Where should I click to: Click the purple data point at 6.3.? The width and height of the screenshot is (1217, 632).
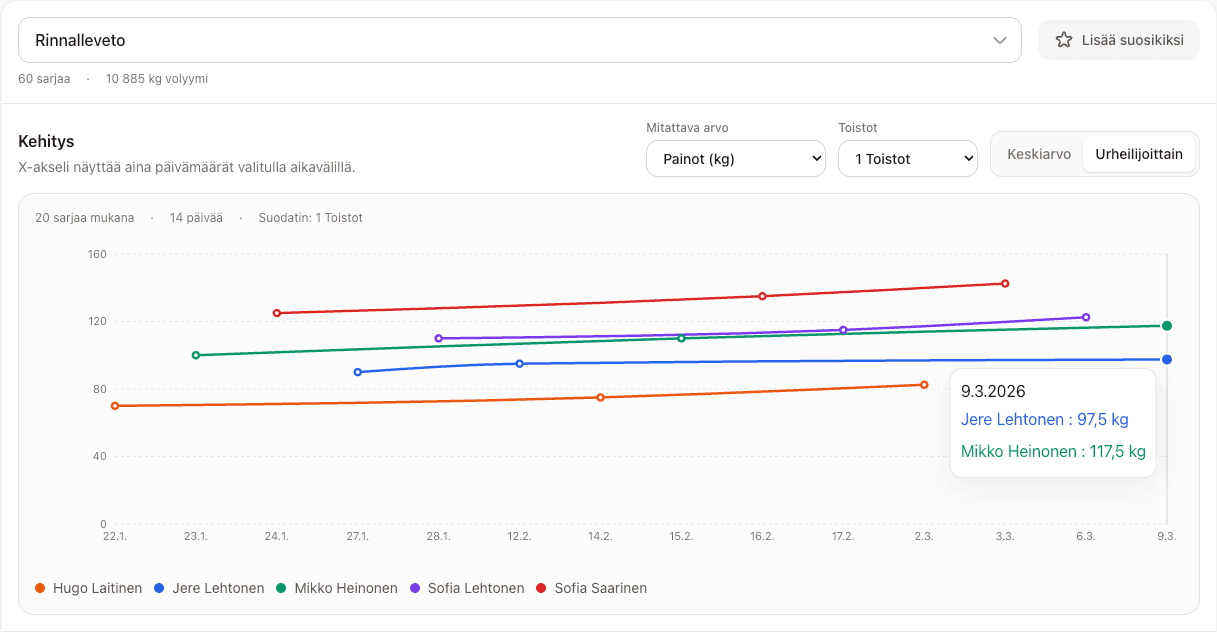tap(1086, 317)
